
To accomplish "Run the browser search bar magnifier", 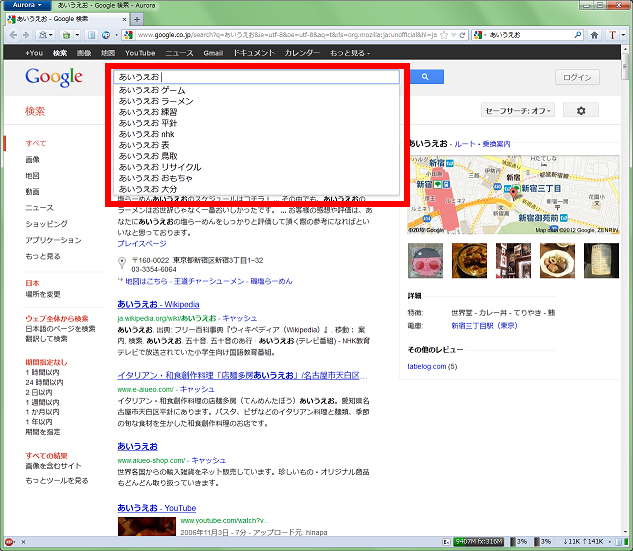I will (x=578, y=35).
